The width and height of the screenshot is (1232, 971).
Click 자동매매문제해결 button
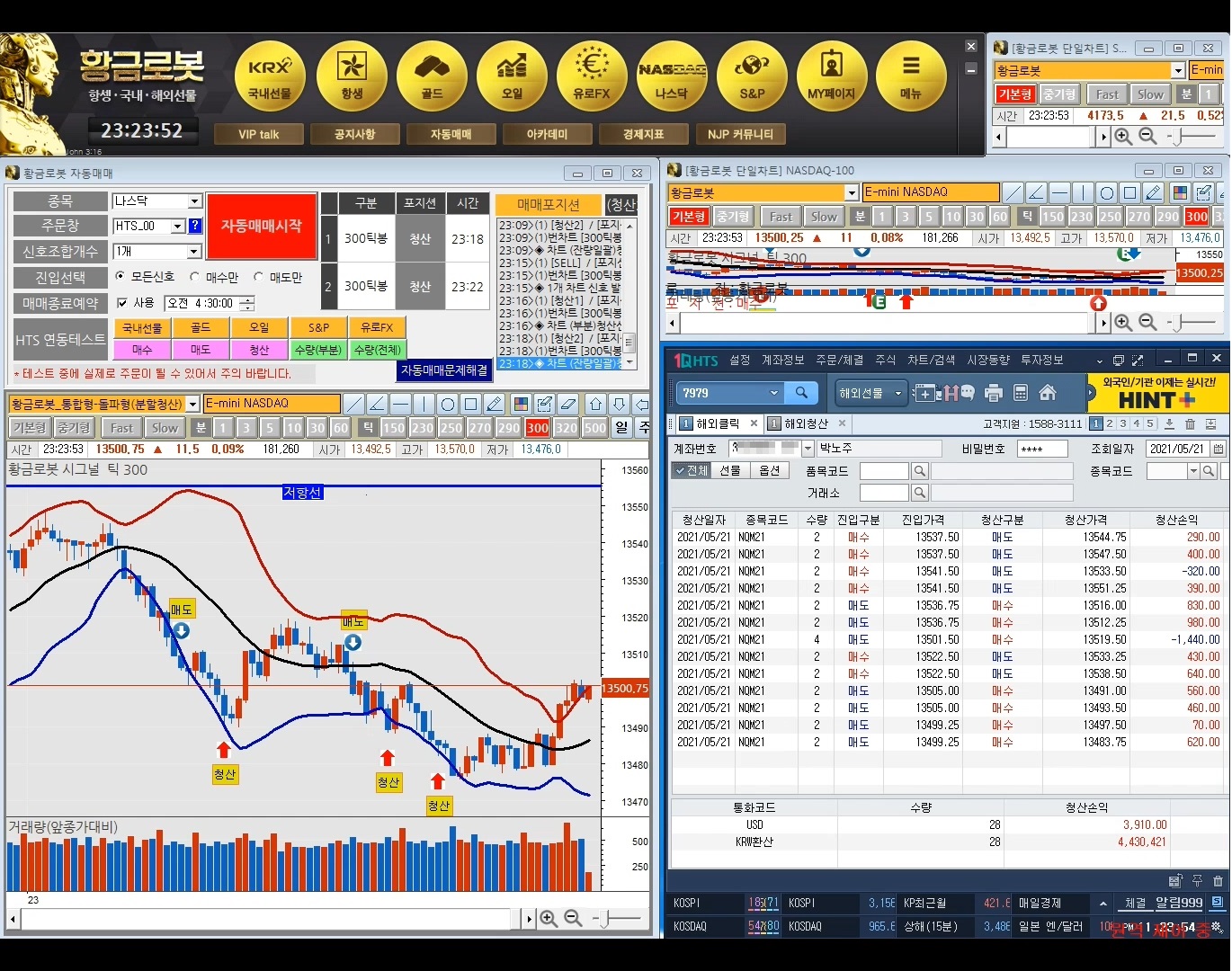pyautogui.click(x=444, y=370)
